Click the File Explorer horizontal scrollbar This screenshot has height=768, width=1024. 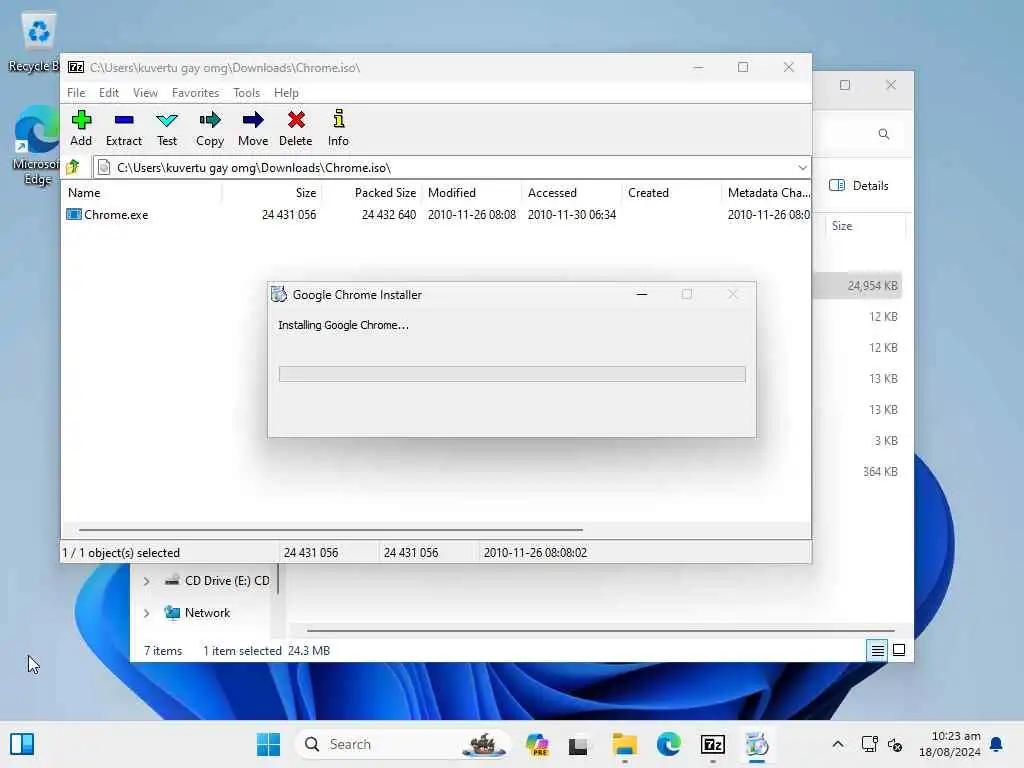(x=600, y=631)
